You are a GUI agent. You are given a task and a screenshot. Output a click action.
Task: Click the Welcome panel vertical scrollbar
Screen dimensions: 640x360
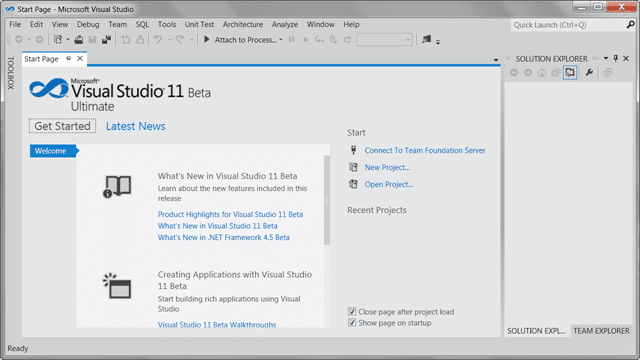point(327,200)
